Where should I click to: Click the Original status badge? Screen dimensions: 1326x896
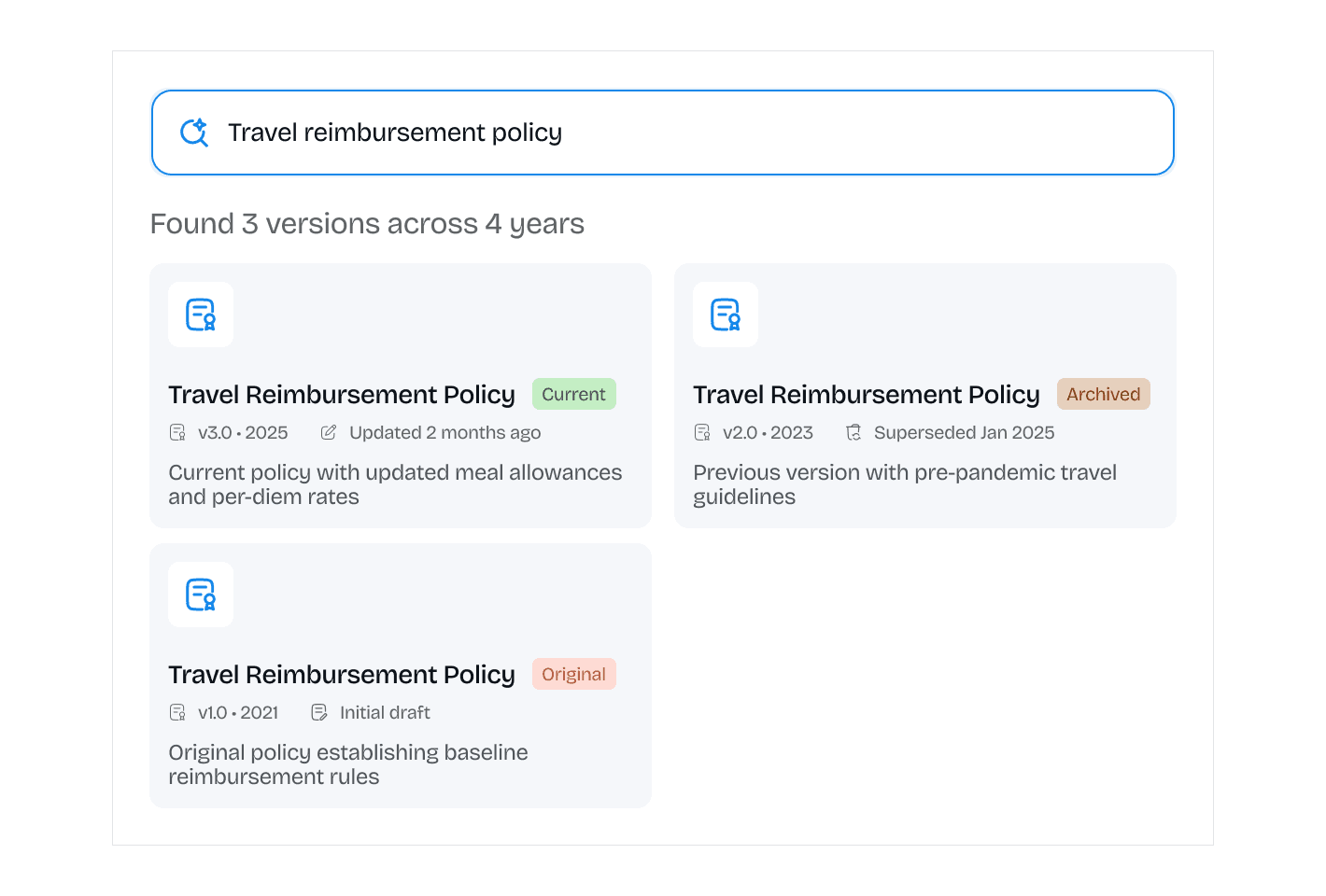(x=573, y=674)
